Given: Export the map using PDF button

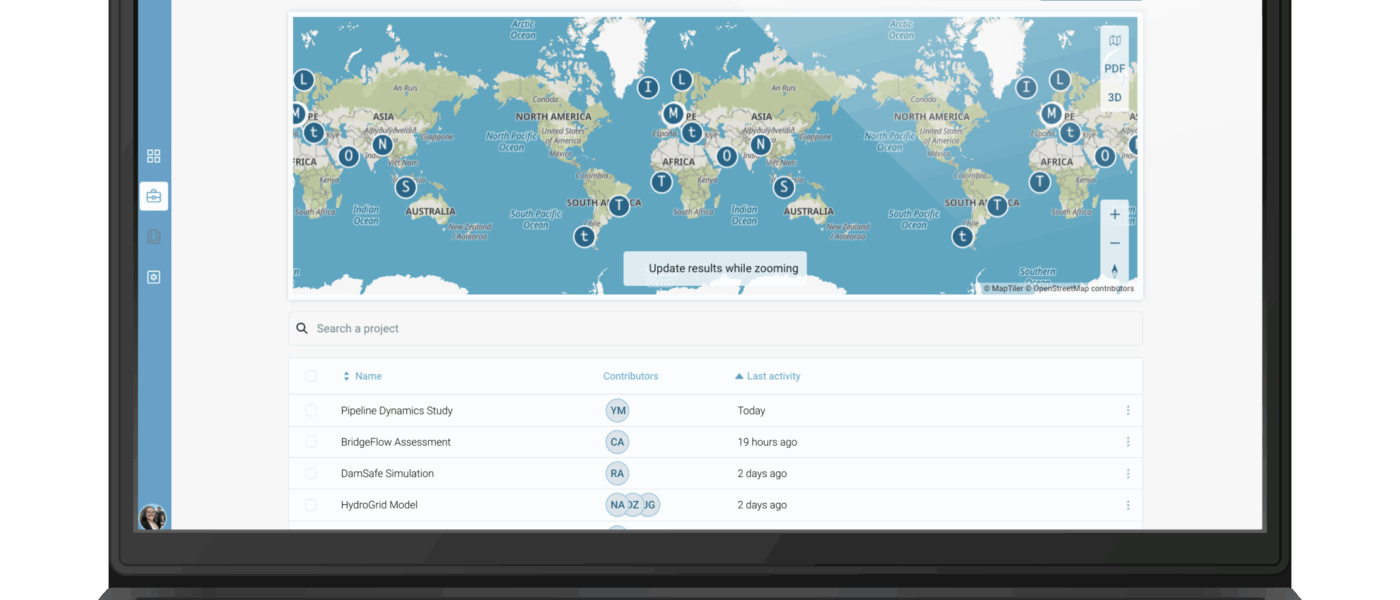Looking at the screenshot, I should [x=1114, y=69].
